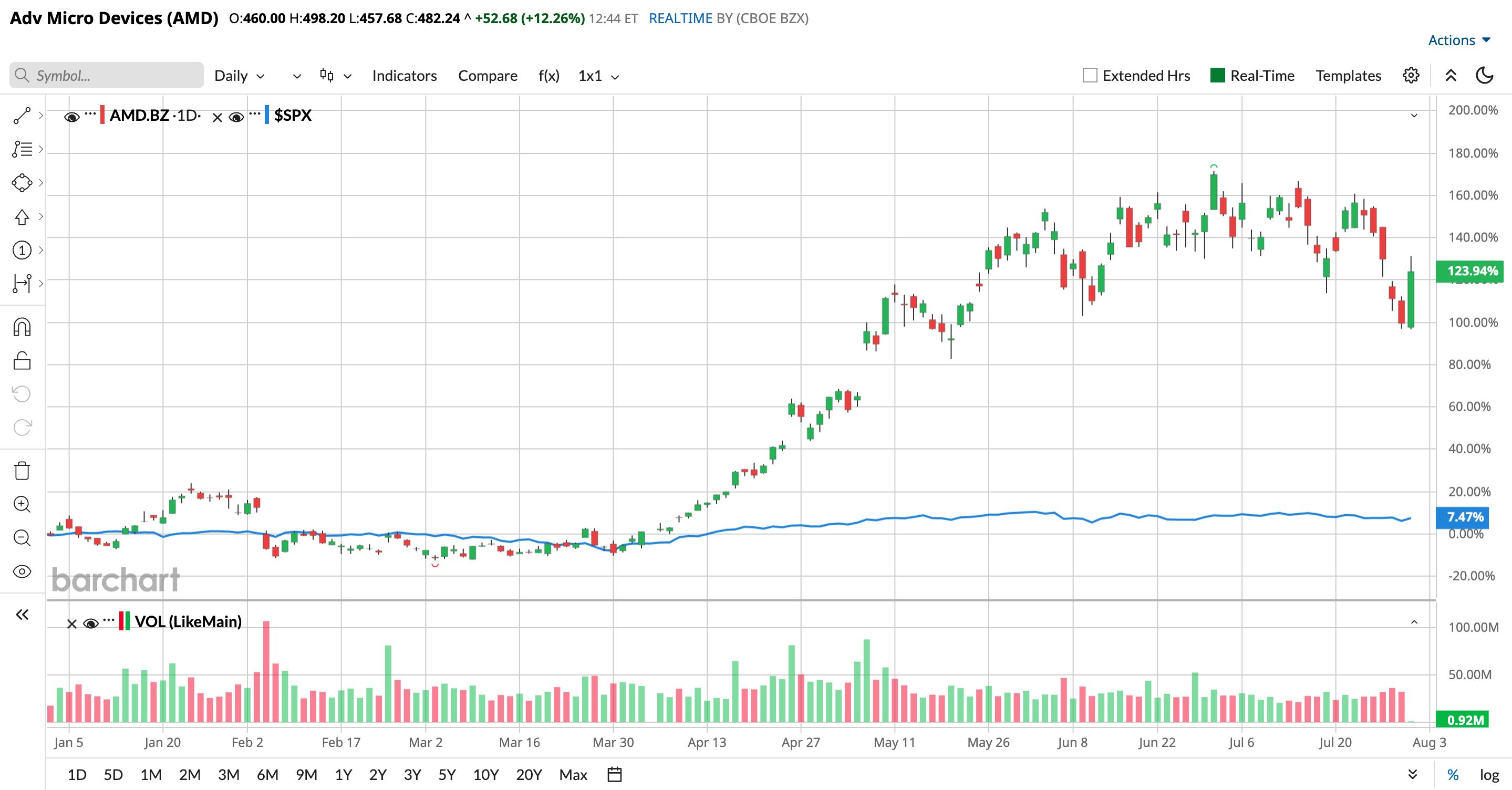Viewport: 1512px width, 790px height.
Task: Hide the $SPX comparison series
Action: click(236, 117)
